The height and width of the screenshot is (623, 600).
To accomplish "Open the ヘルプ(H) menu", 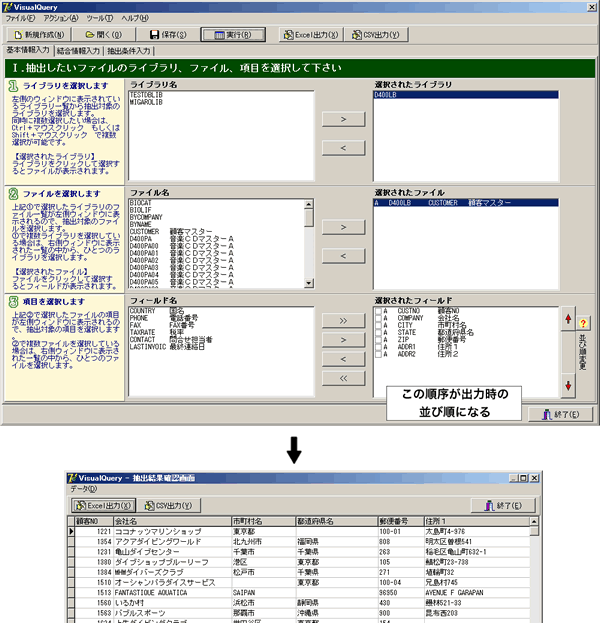I will (135, 18).
